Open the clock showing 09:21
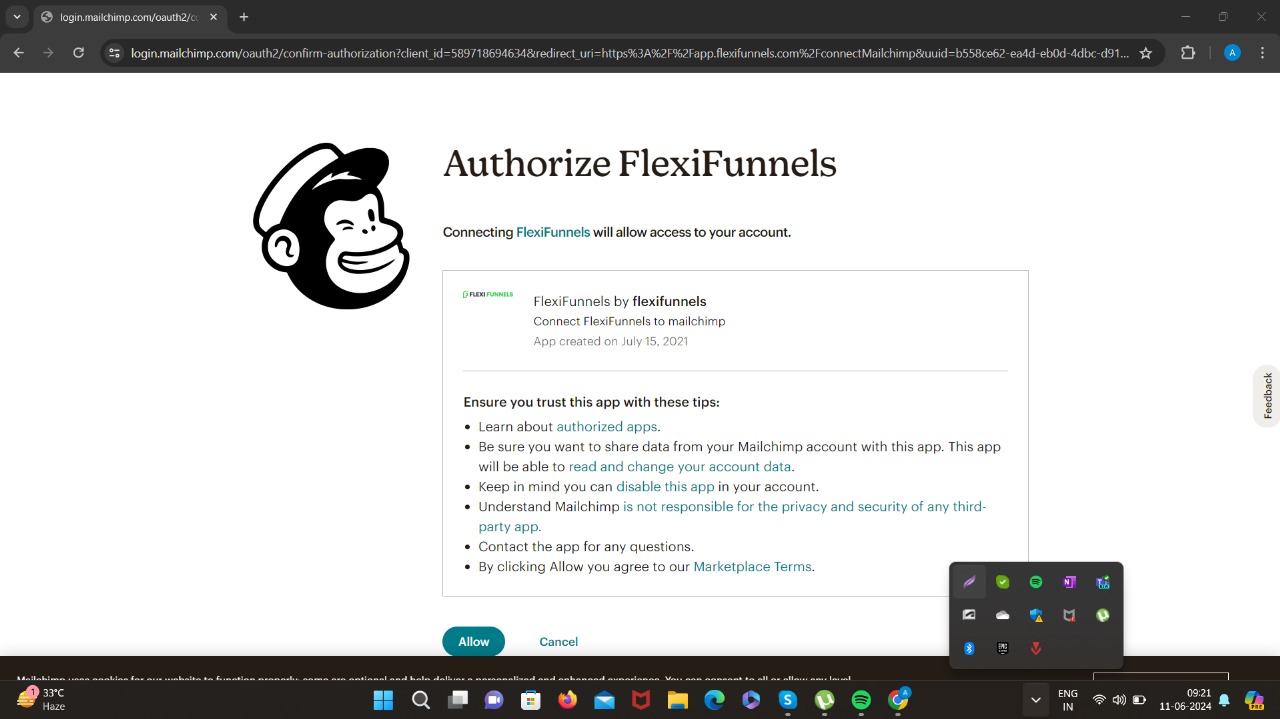The width and height of the screenshot is (1280, 719). [x=1185, y=699]
